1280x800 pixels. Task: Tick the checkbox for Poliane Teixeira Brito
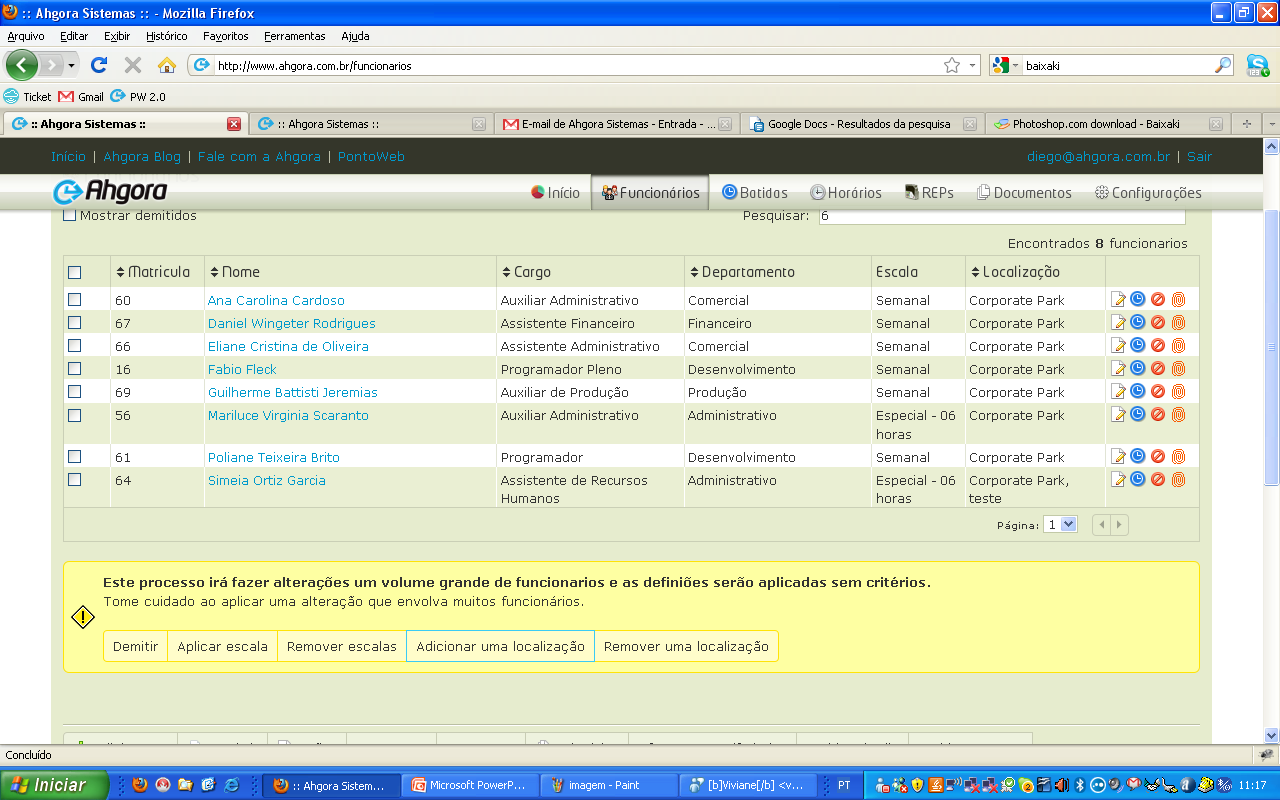pos(74,456)
